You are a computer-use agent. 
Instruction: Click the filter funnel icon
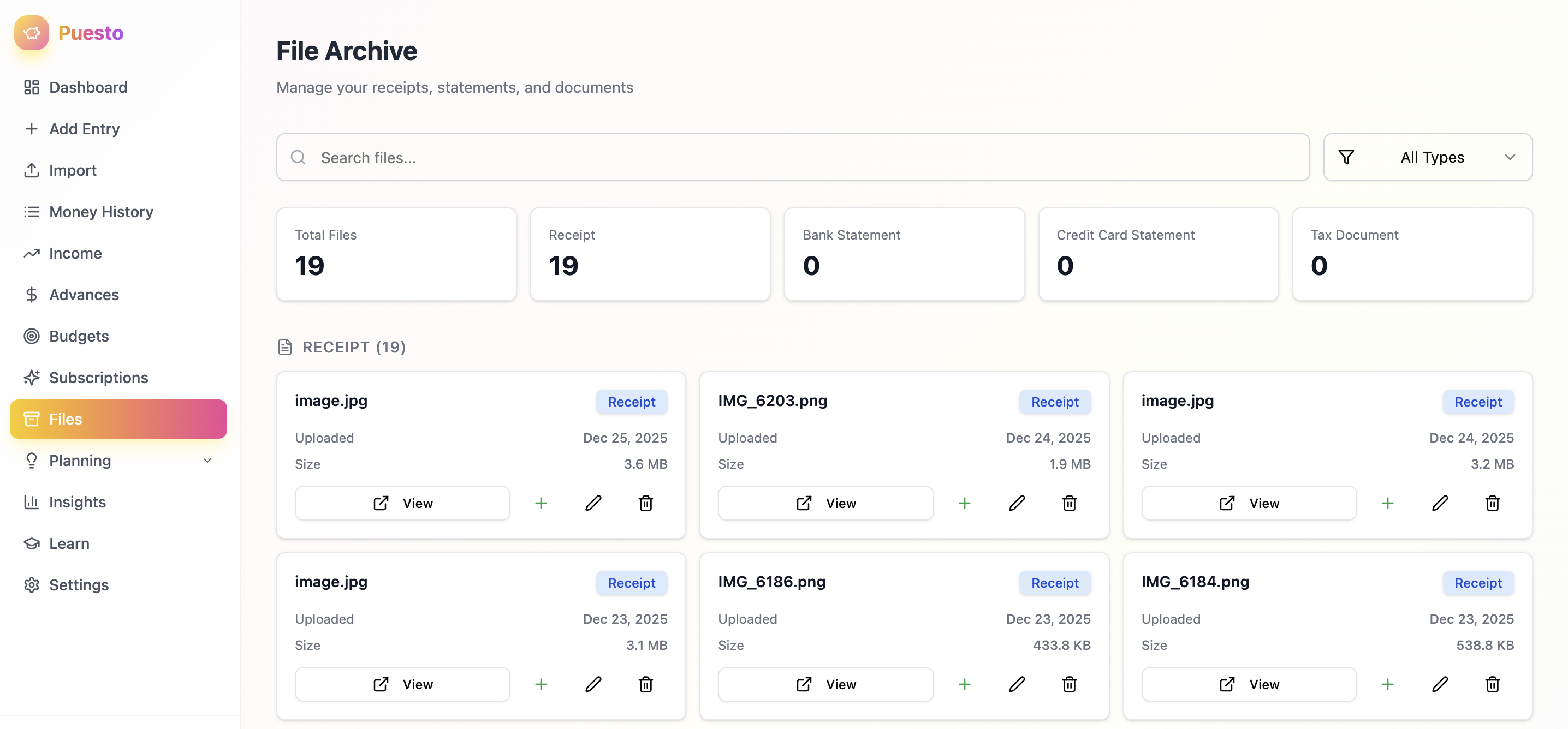tap(1346, 157)
